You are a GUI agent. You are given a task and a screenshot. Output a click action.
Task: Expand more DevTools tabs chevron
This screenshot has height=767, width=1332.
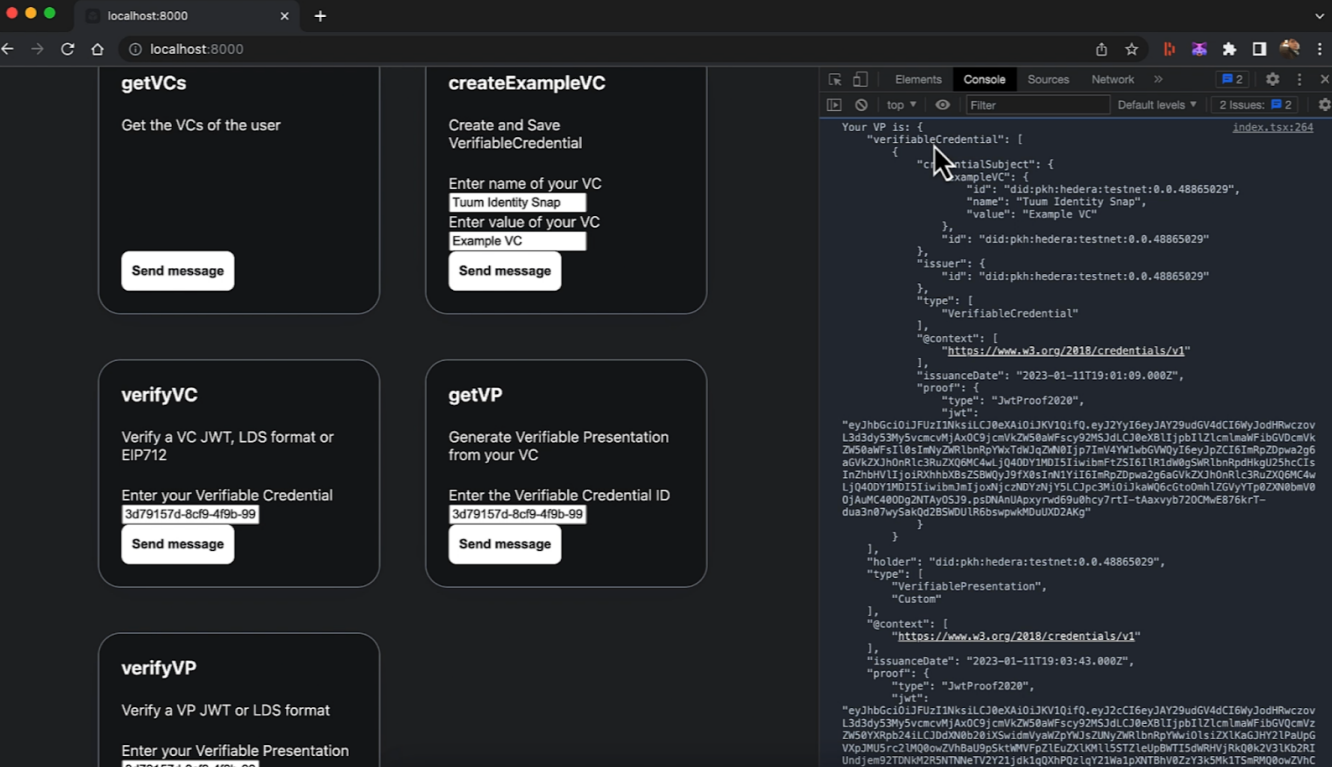[x=1158, y=79]
